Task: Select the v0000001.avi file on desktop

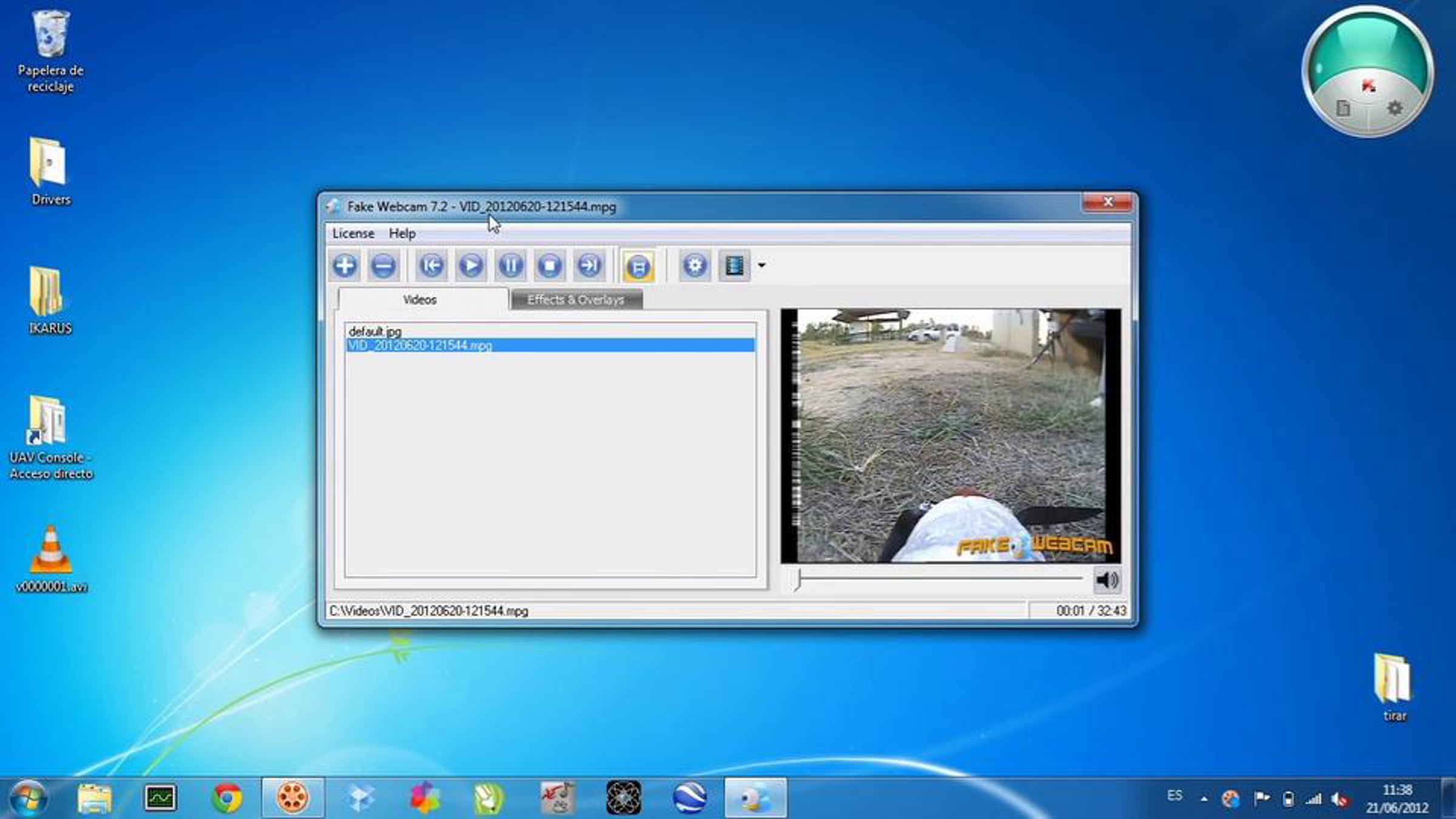Action: 51,559
